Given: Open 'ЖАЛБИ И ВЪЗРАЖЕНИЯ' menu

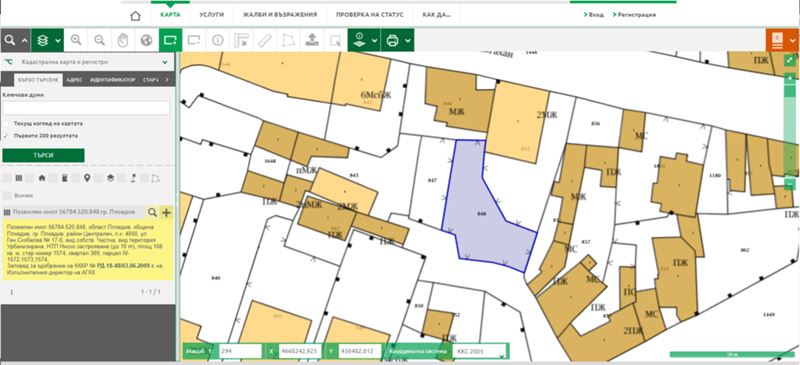Looking at the screenshot, I should (280, 15).
